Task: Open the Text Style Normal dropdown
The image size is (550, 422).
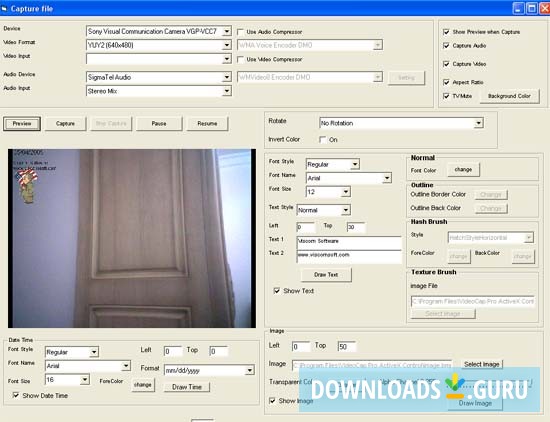Action: 346,210
